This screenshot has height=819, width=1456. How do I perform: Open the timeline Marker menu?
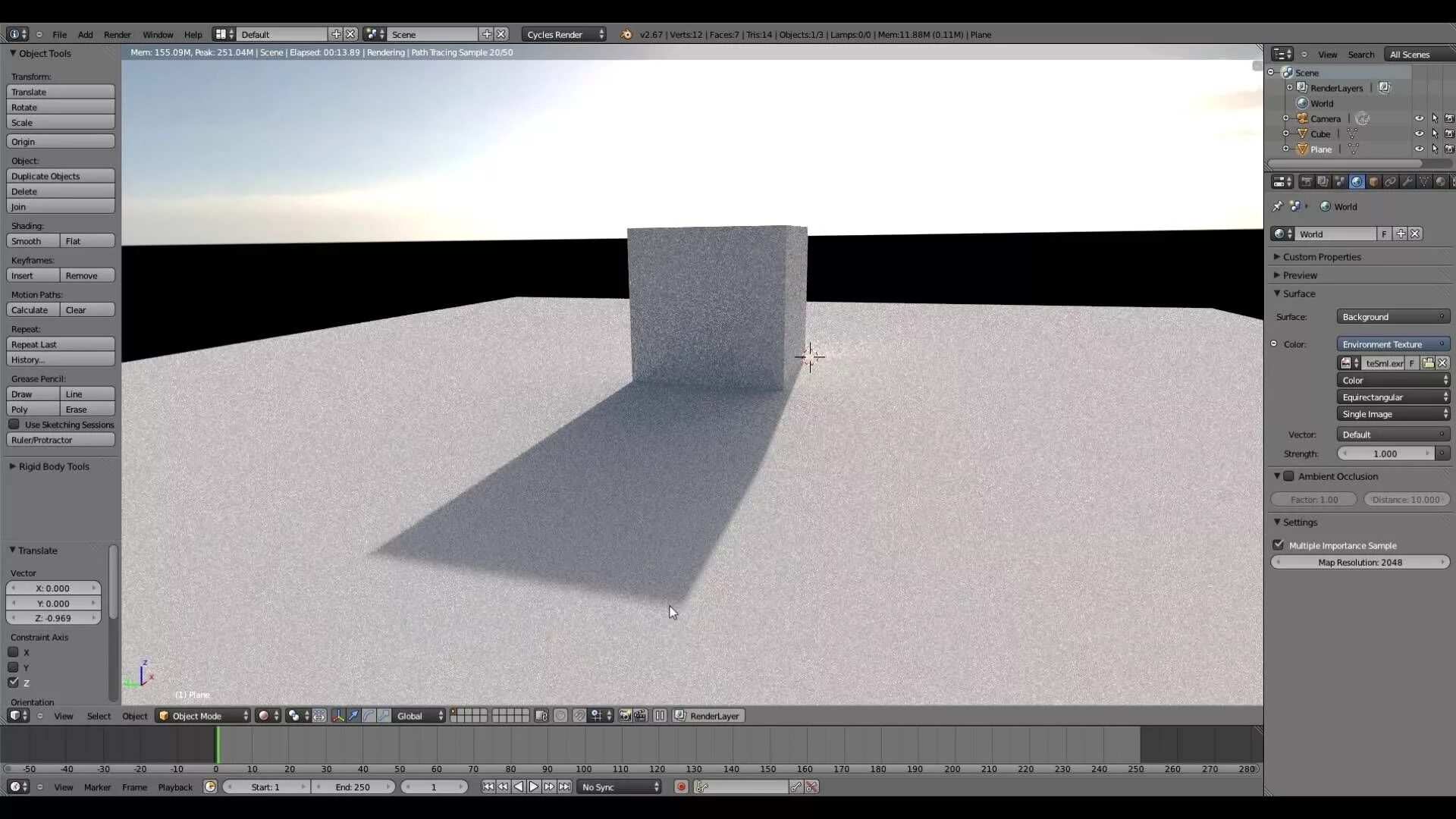[x=97, y=787]
